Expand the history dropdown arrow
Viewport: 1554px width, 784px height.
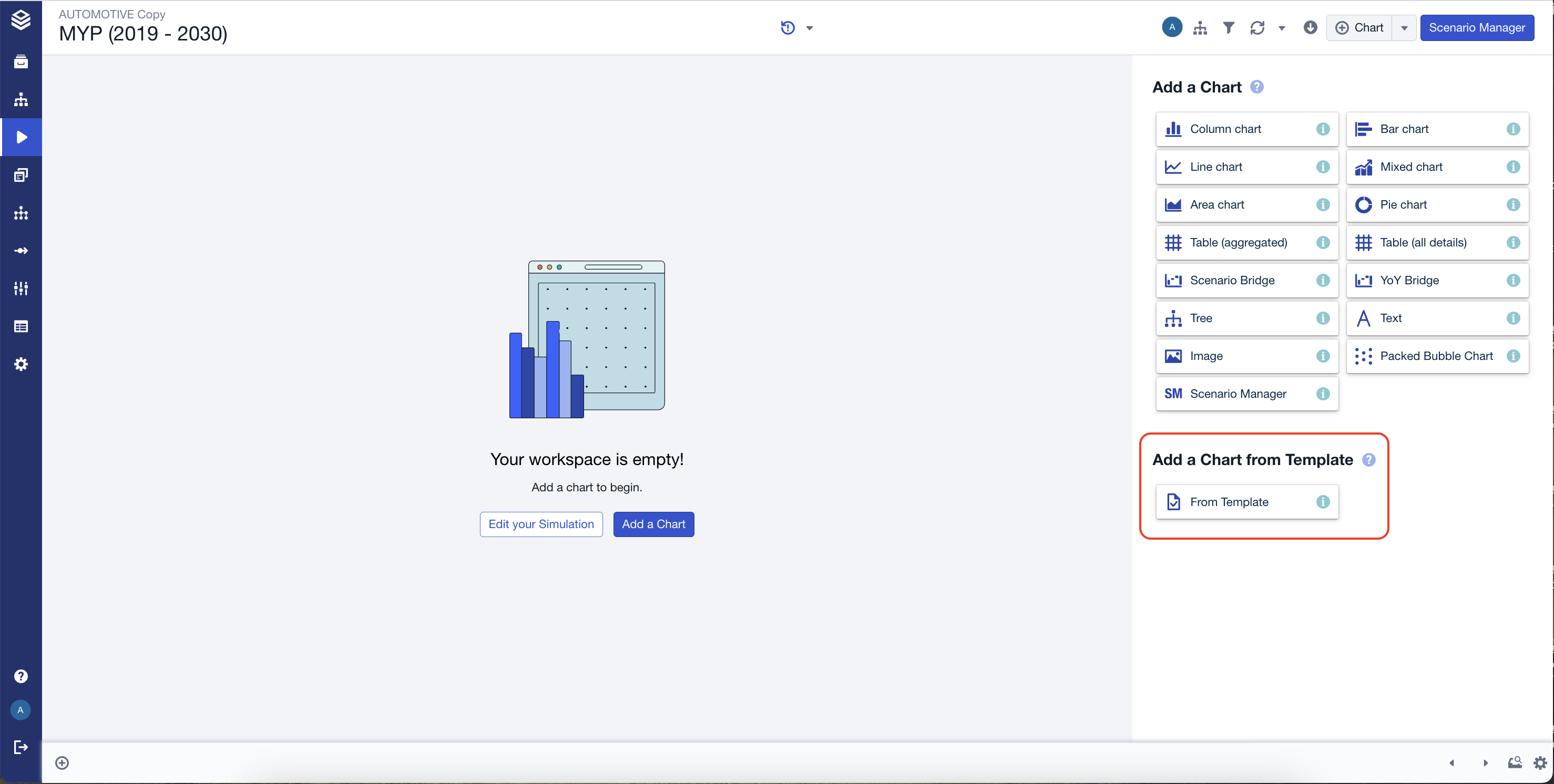pyautogui.click(x=810, y=28)
